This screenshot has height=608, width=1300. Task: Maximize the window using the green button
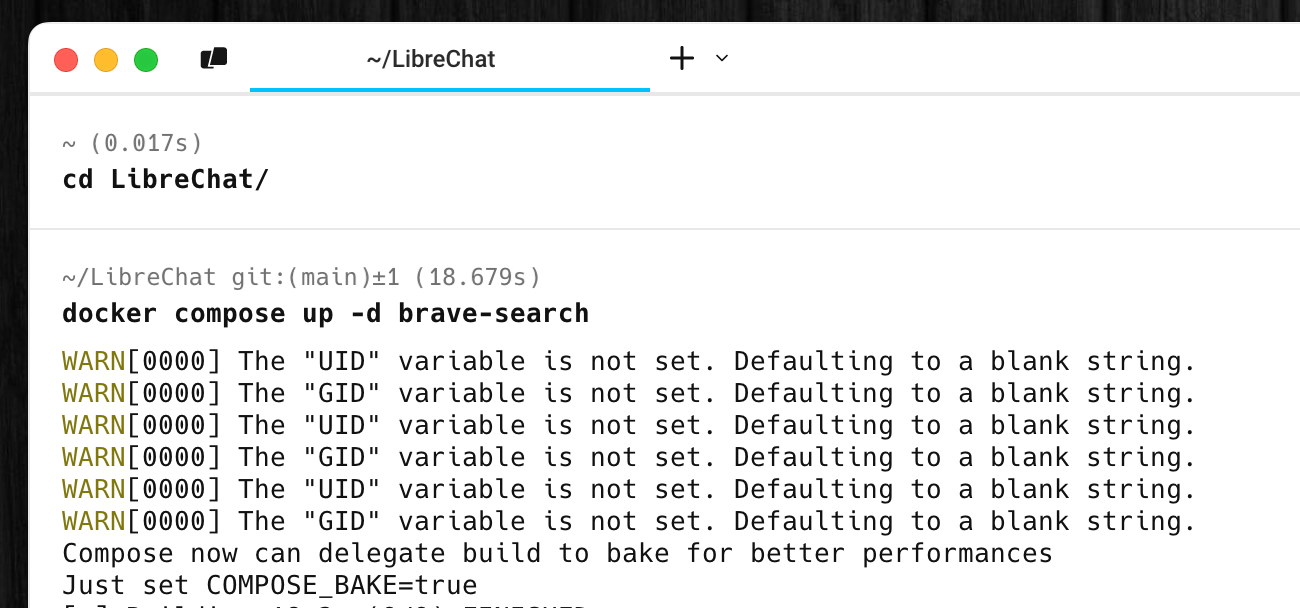tap(146, 60)
